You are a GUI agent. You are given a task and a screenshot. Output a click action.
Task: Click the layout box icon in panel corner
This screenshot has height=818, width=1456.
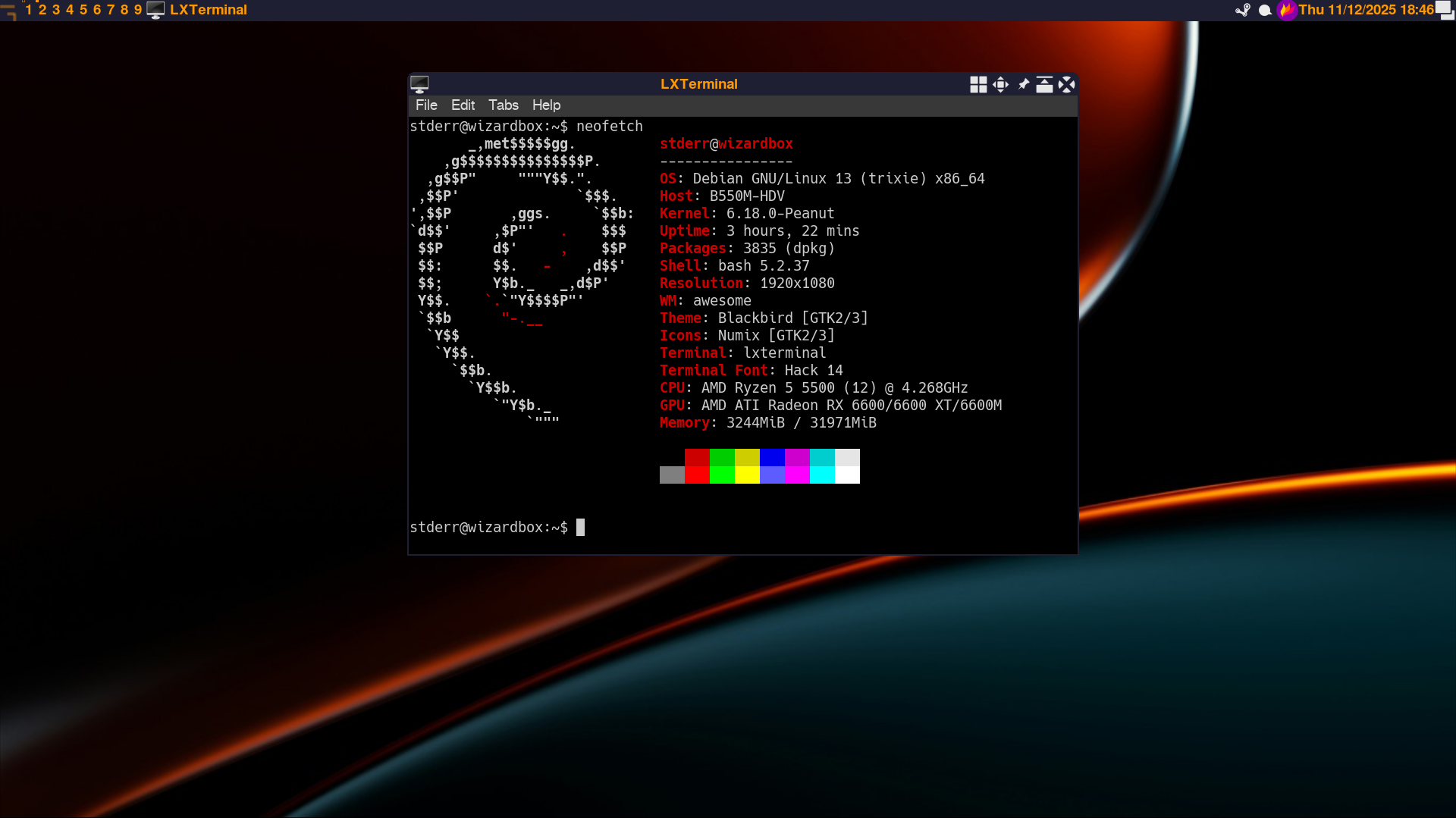(1445, 10)
